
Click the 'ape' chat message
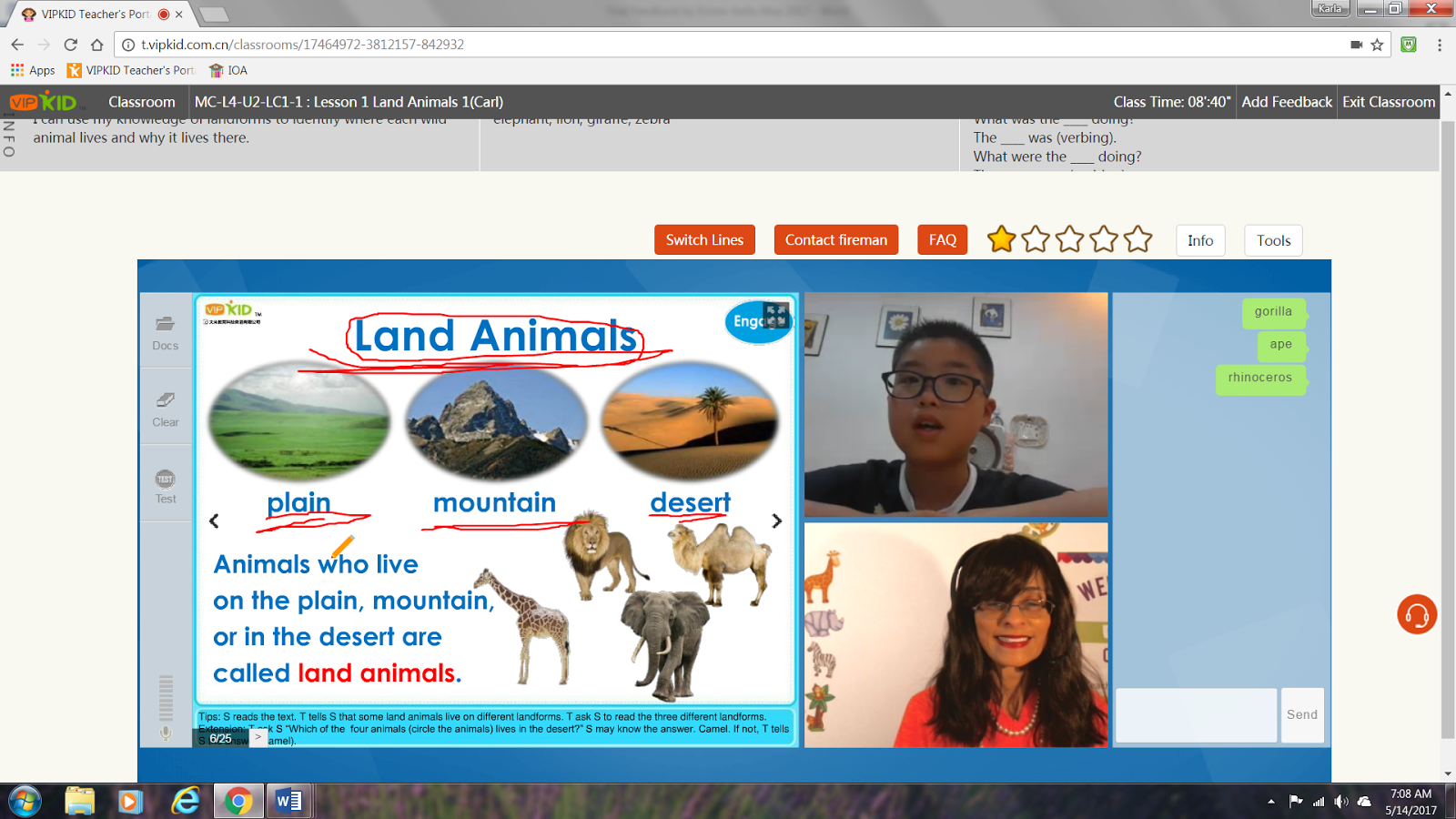pyautogui.click(x=1281, y=344)
